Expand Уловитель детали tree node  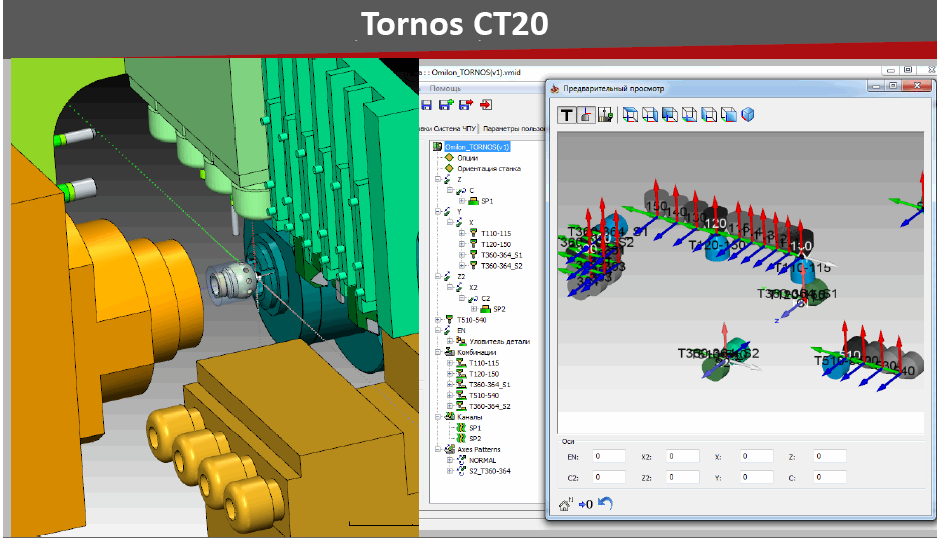(x=450, y=341)
